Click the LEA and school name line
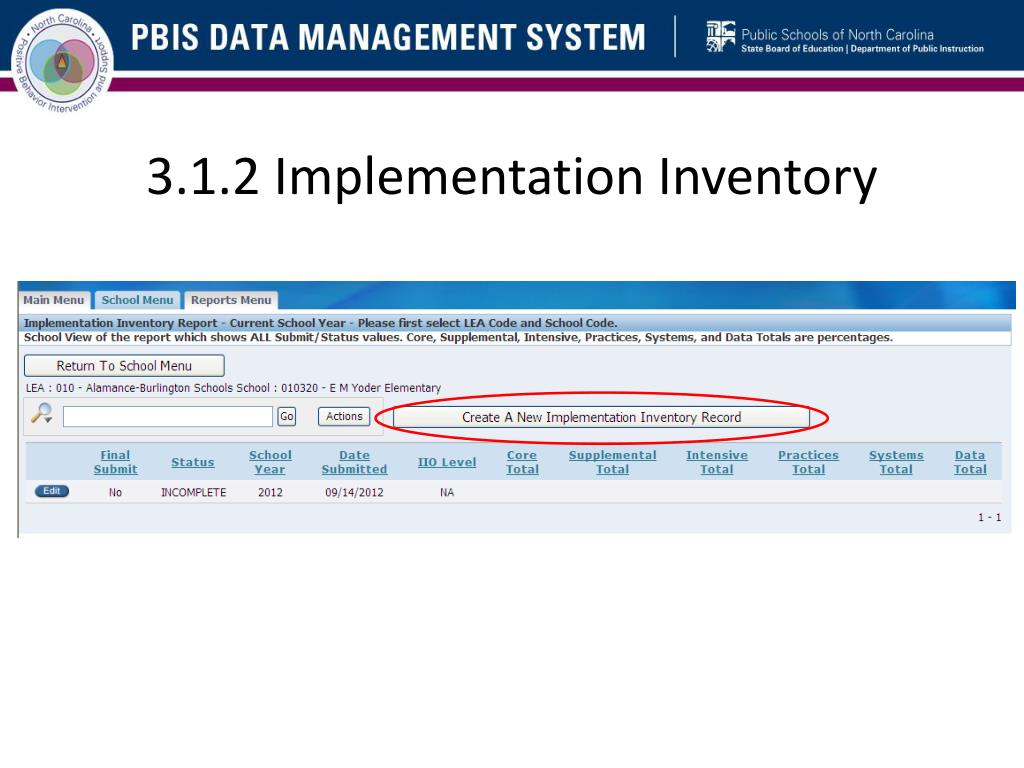The height and width of the screenshot is (768, 1024). (233, 388)
